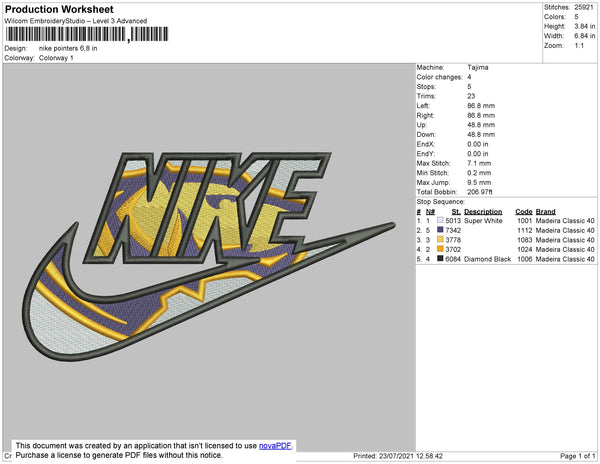Screen dimensions: 600x464
Task: Click the barcode under the worksheet title
Action: tap(87, 34)
